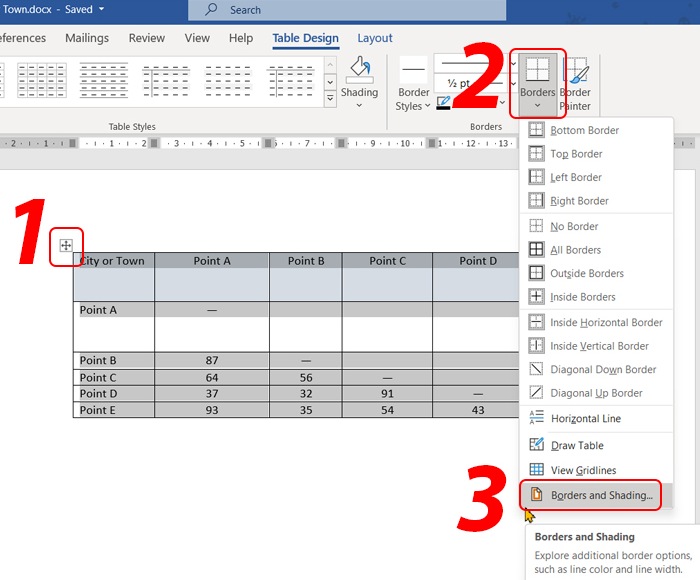Click the cell containing 37
This screenshot has height=580, width=700.
[212, 393]
